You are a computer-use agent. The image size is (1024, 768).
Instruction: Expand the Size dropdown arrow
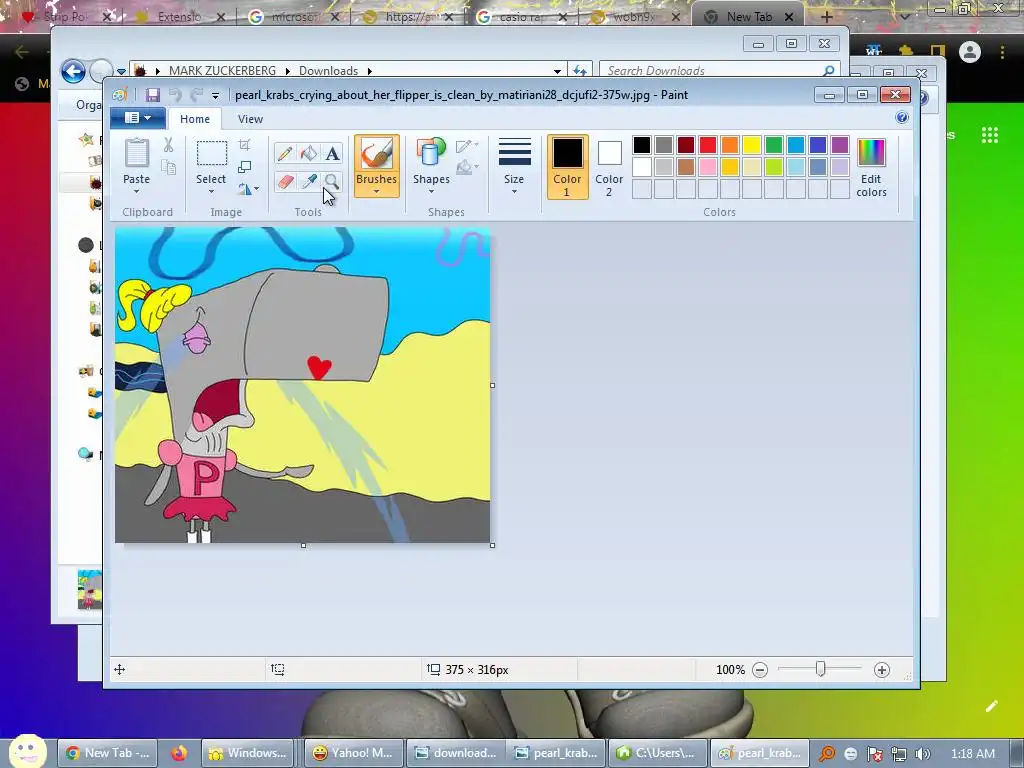[x=514, y=192]
